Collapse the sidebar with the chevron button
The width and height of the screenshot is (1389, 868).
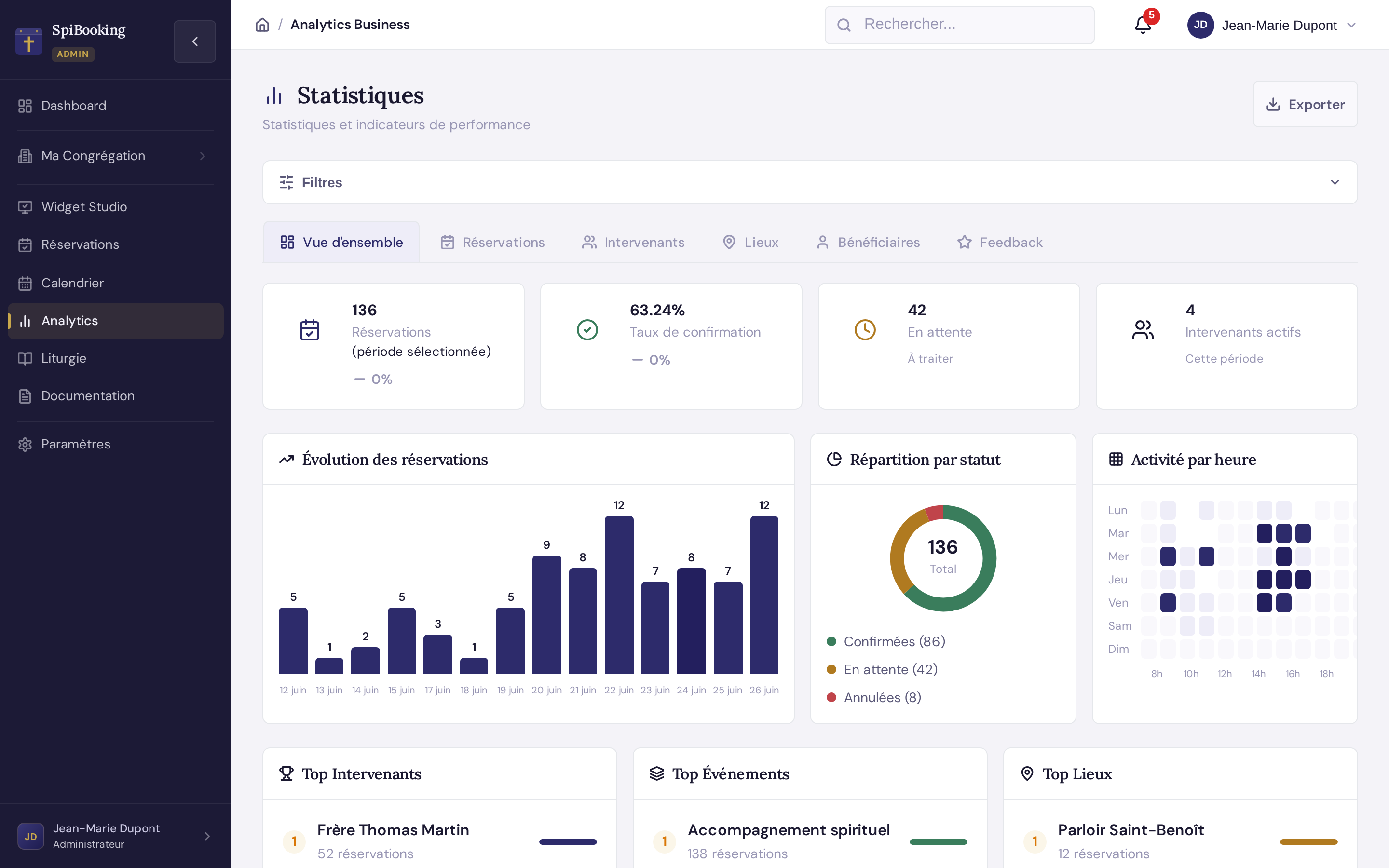pos(194,41)
